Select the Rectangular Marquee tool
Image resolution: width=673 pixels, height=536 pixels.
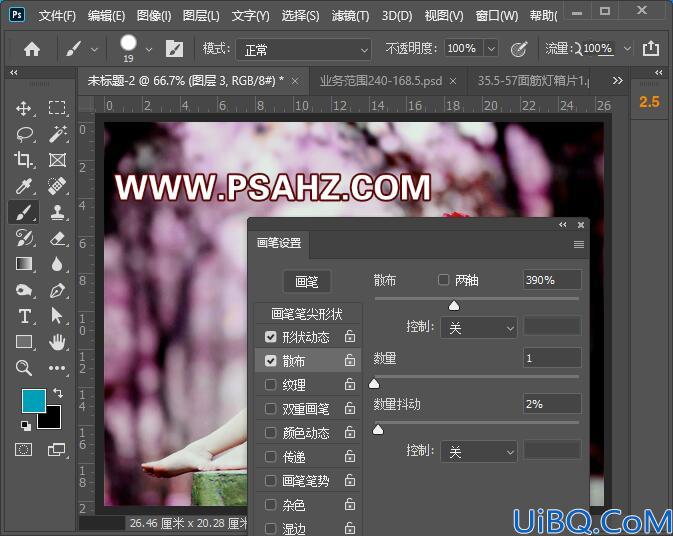click(57, 108)
